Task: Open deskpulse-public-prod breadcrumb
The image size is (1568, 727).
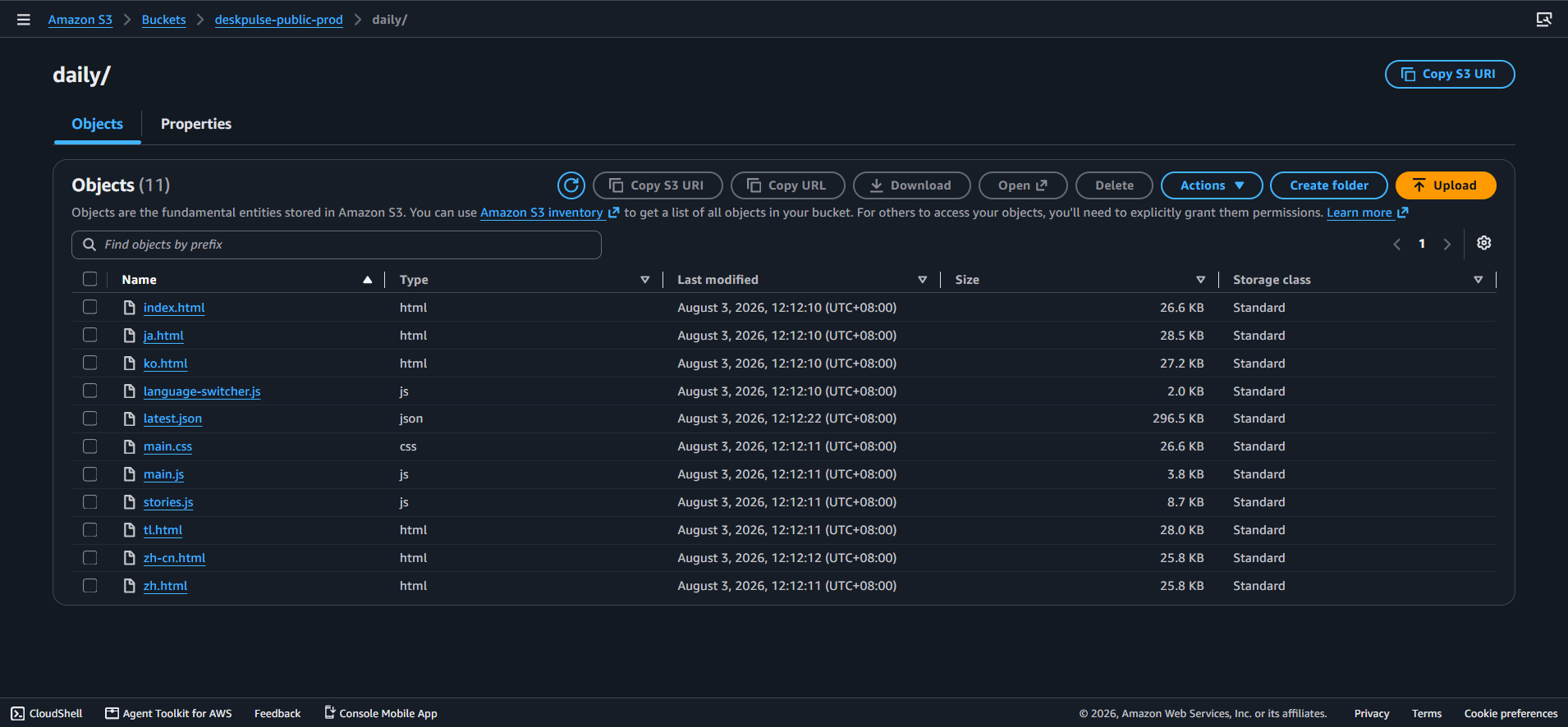Action: click(279, 20)
